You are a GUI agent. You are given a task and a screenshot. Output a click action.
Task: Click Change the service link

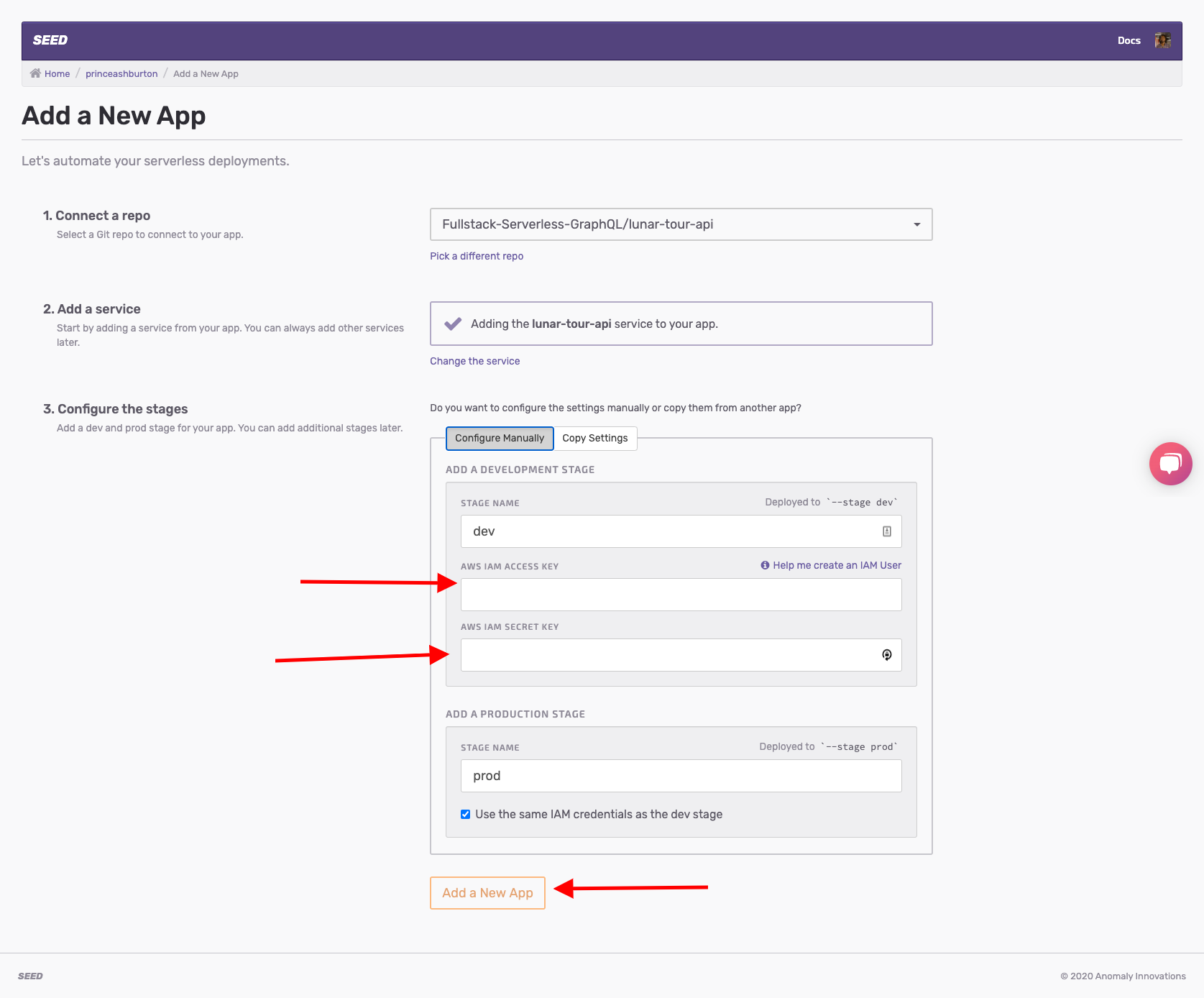[474, 361]
